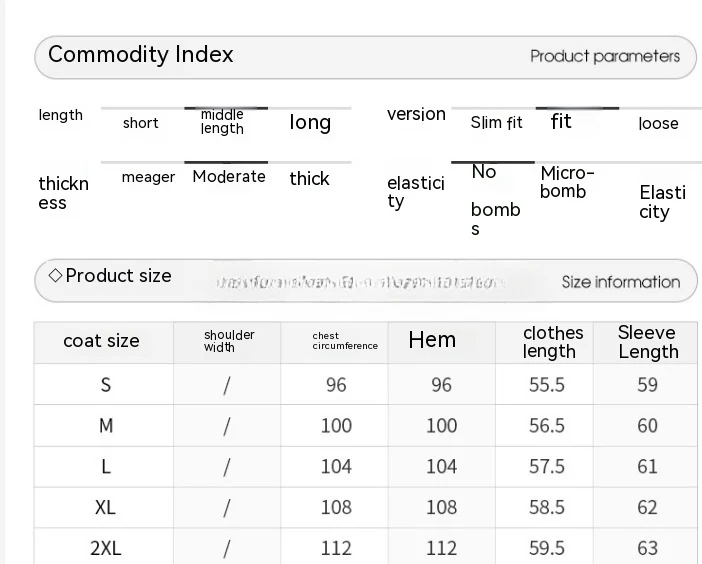
Task: Click the 'Sleeve Length' column header
Action: (x=648, y=342)
